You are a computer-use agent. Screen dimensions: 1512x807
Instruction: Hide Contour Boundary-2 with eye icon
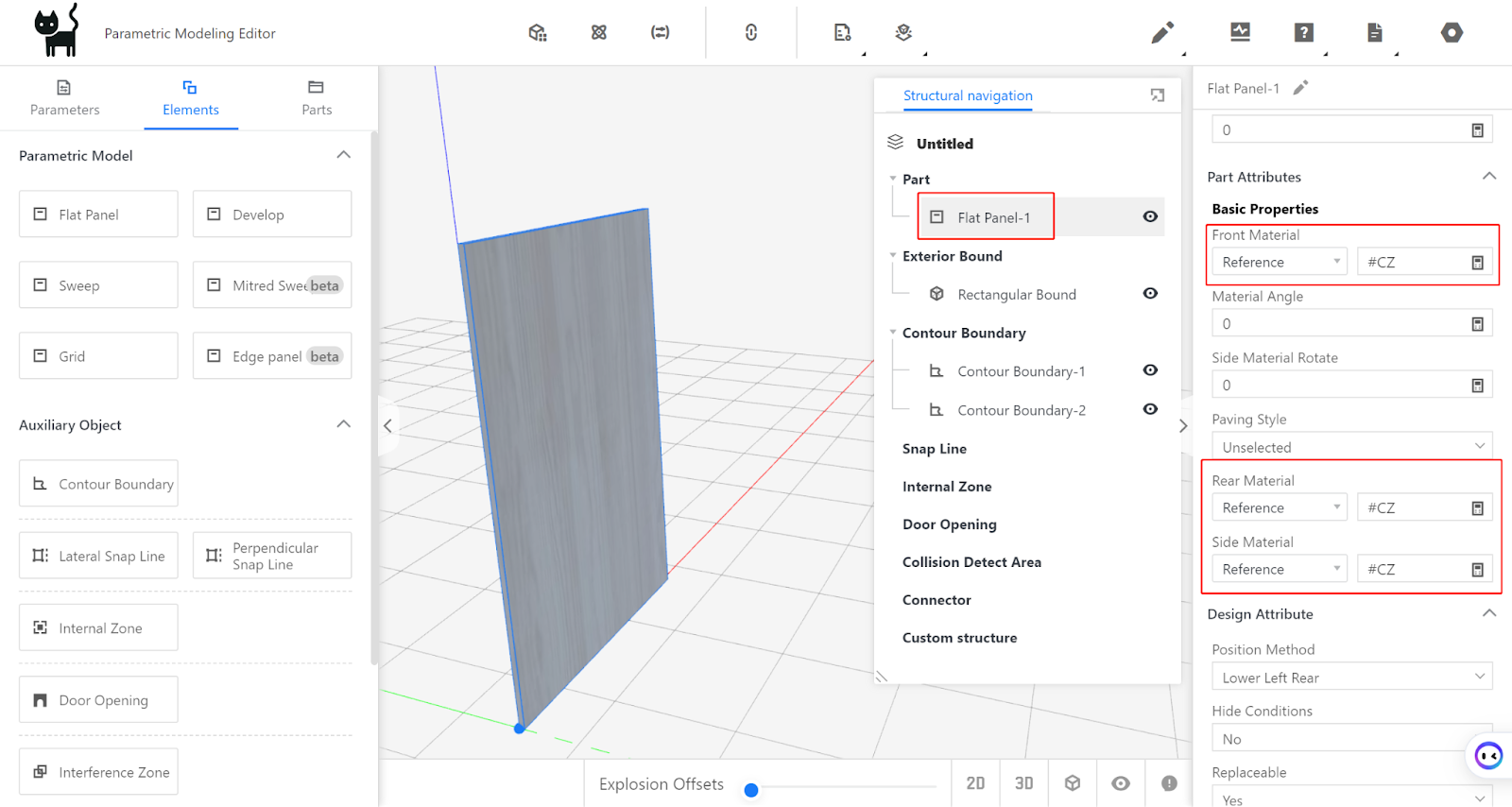[x=1150, y=409]
